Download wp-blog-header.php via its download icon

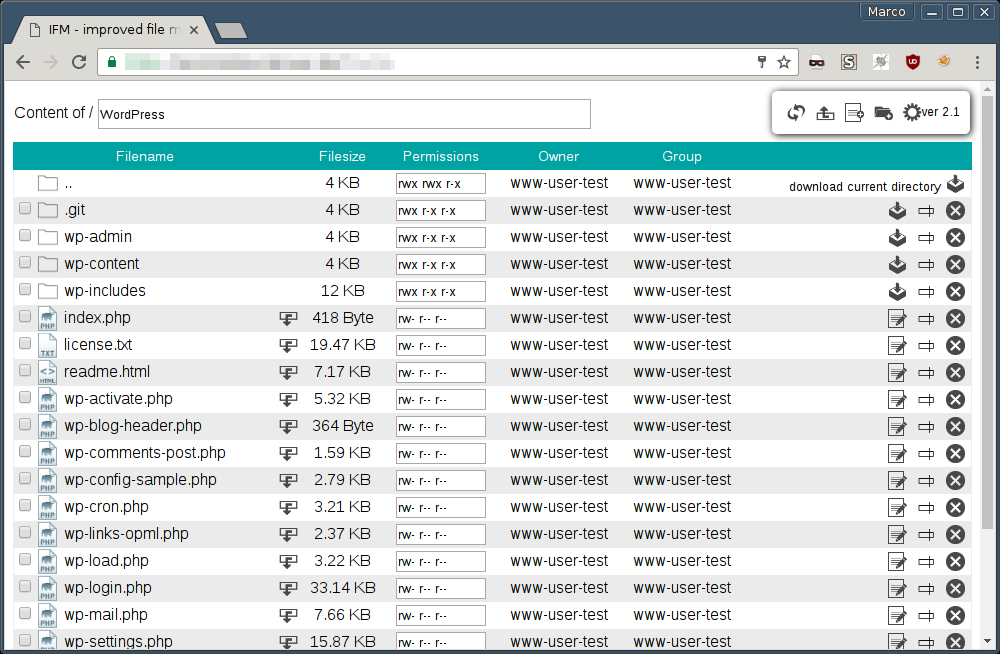[x=288, y=427]
